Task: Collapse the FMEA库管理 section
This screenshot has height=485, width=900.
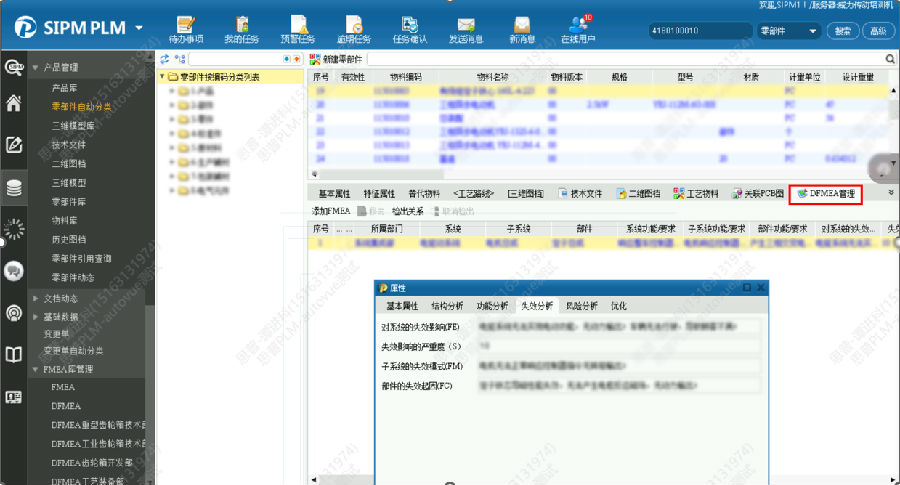Action: pyautogui.click(x=37, y=369)
